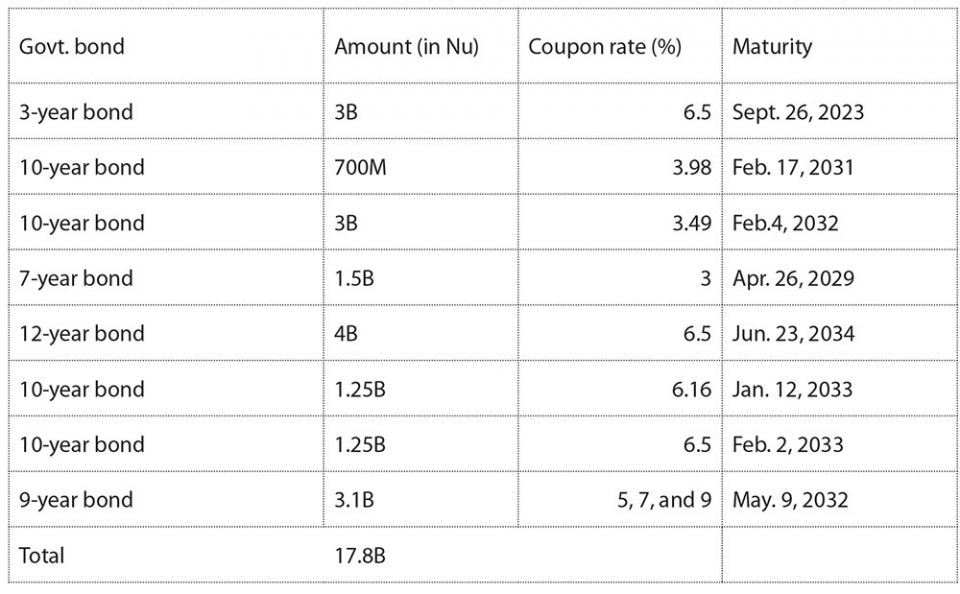Image resolution: width=960 pixels, height=594 pixels.
Task: Click the "12-year bond" row label
Action: [x=81, y=333]
